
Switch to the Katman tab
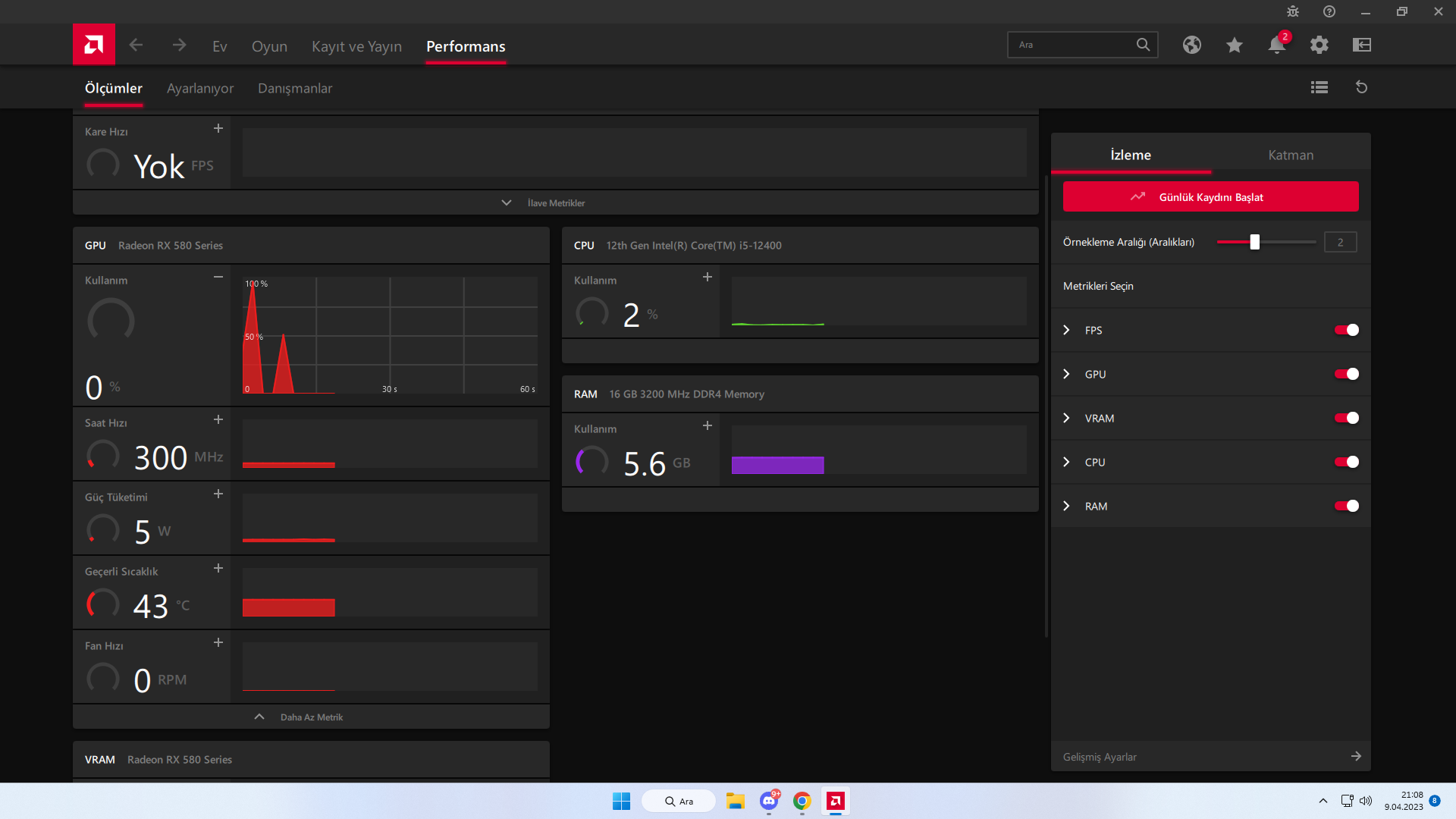point(1291,155)
